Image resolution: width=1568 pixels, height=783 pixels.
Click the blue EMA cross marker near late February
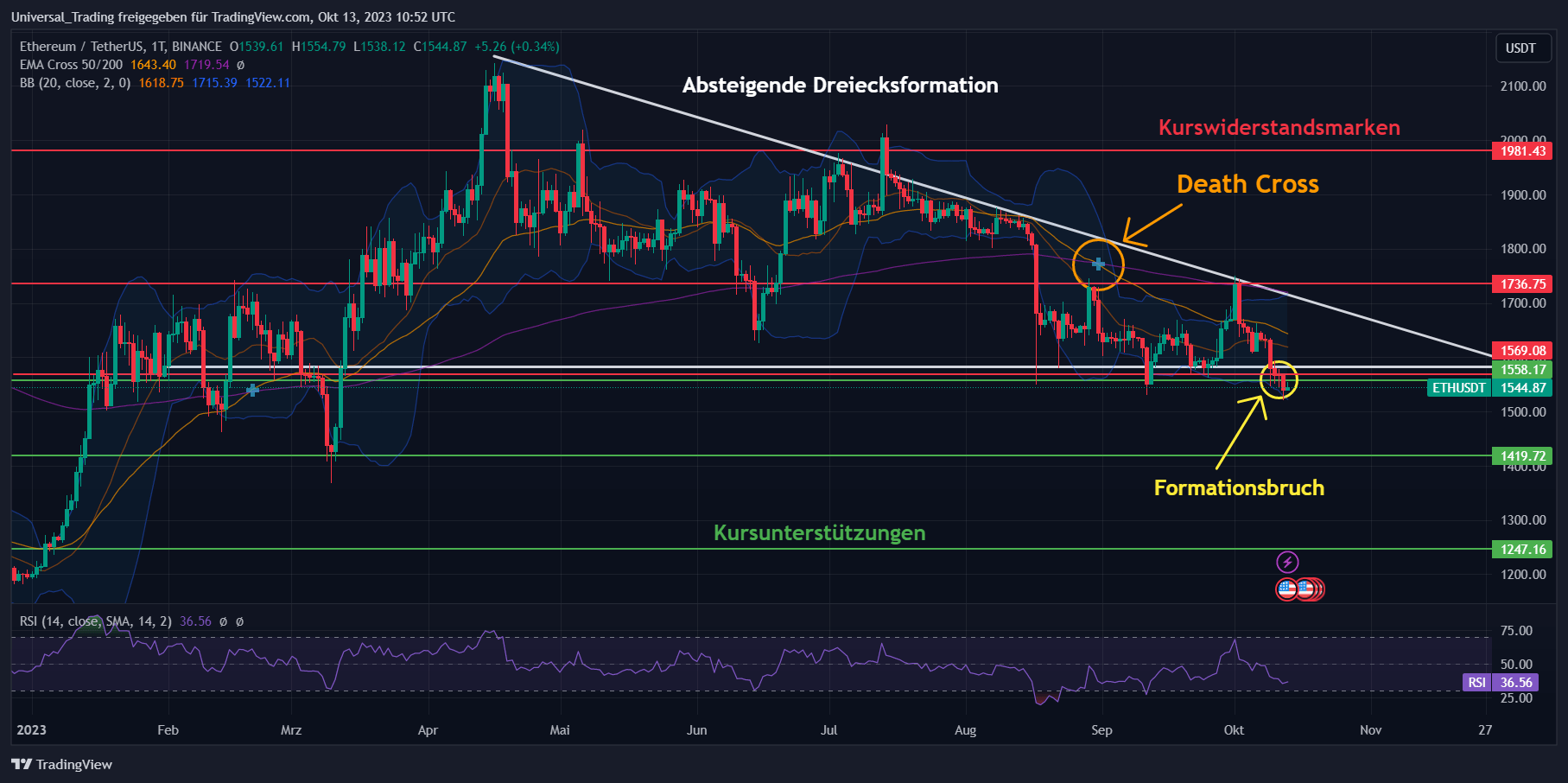point(252,390)
